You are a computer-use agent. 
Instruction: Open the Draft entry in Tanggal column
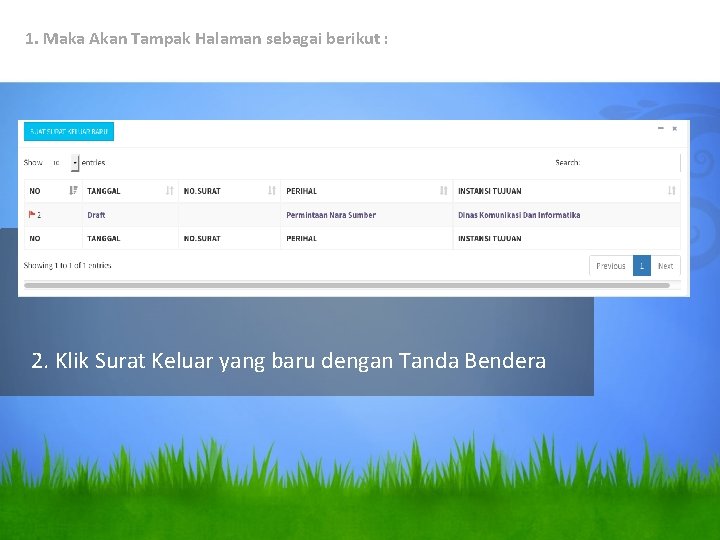point(96,215)
